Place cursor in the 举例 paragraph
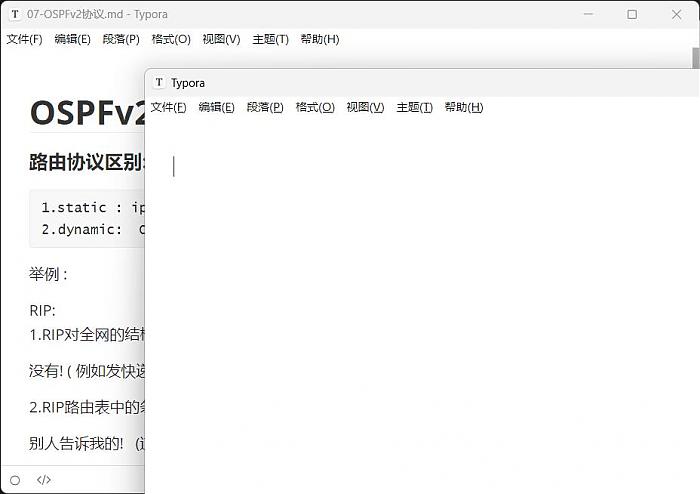Screen dimensions: 700x494 [49, 274]
